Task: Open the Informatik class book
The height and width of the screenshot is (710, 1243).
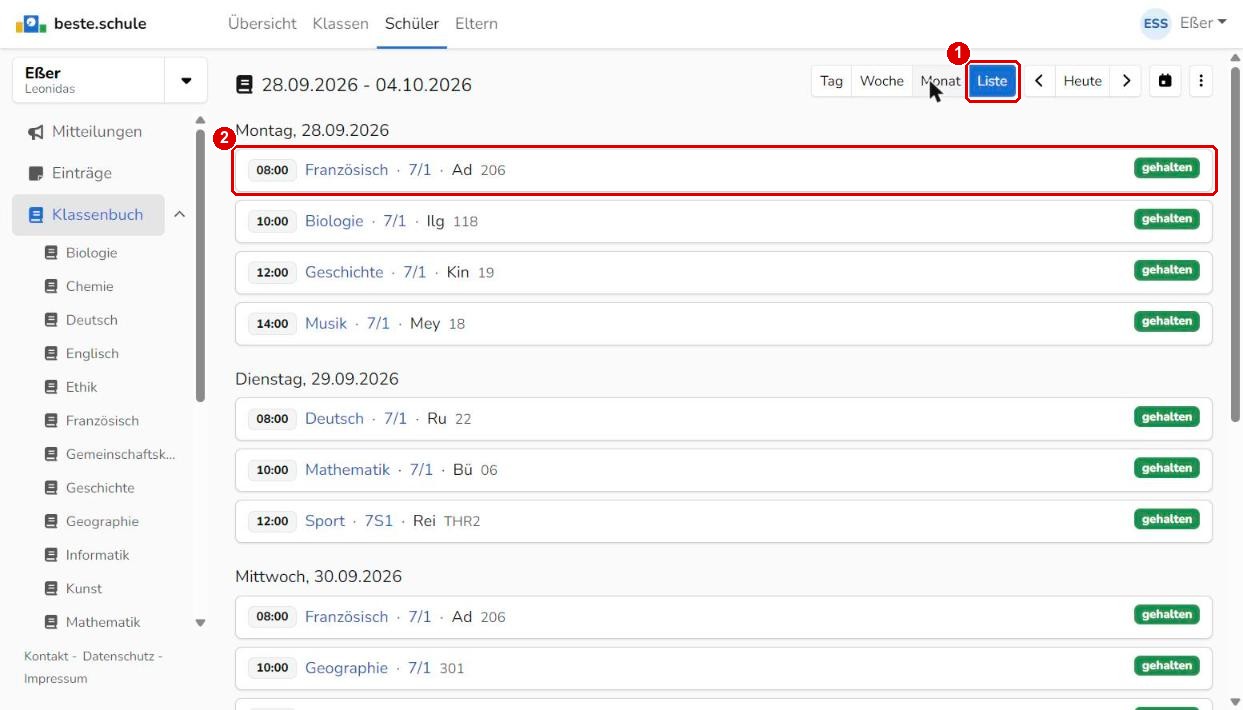Action: pos(97,555)
